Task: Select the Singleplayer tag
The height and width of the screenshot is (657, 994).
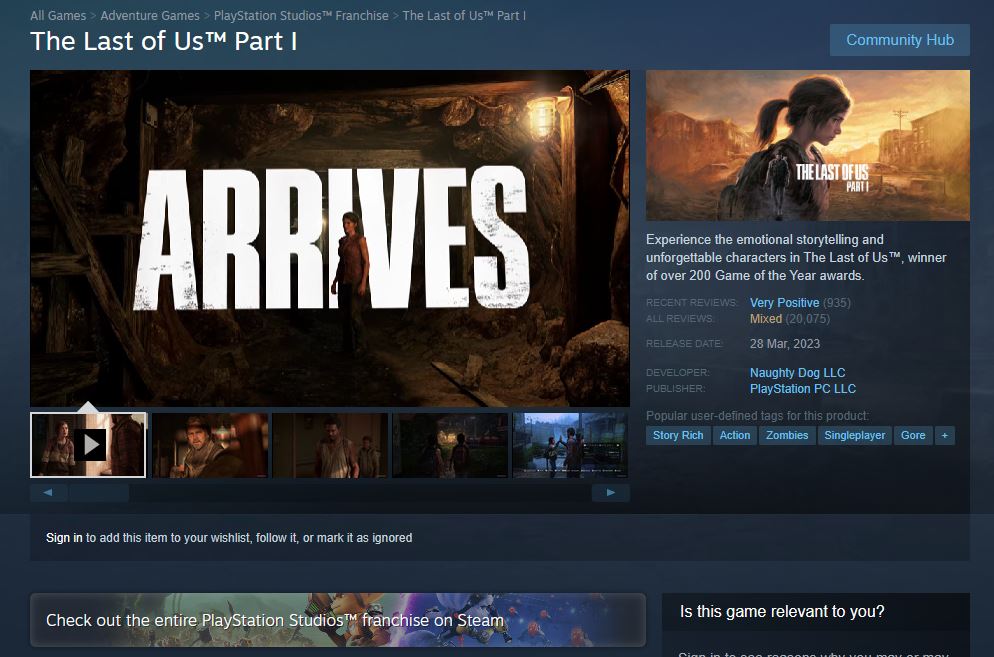Action: click(855, 435)
